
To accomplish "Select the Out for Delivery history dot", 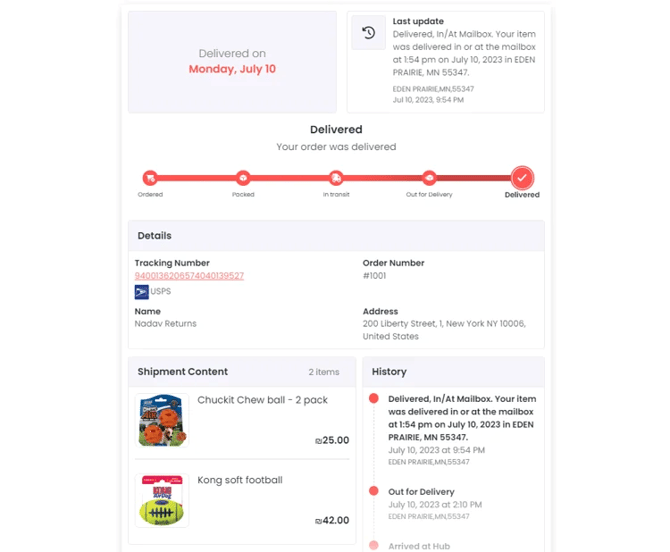I will tap(374, 491).
